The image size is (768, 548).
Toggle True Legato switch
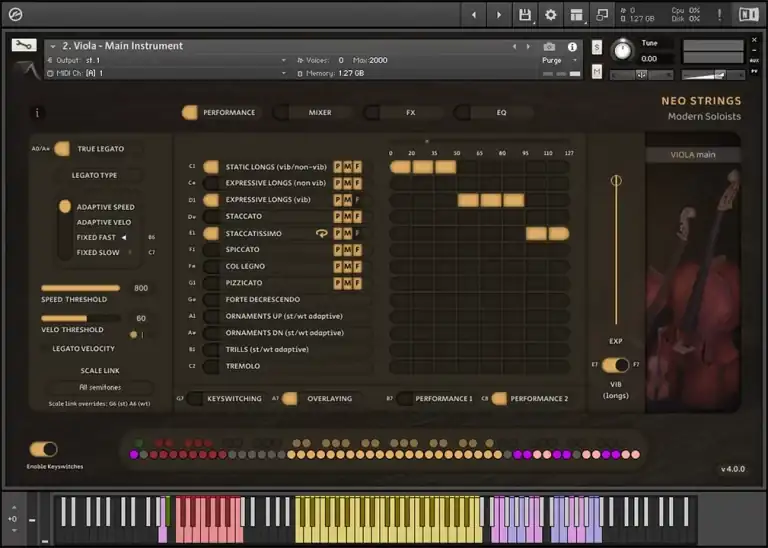coord(62,149)
